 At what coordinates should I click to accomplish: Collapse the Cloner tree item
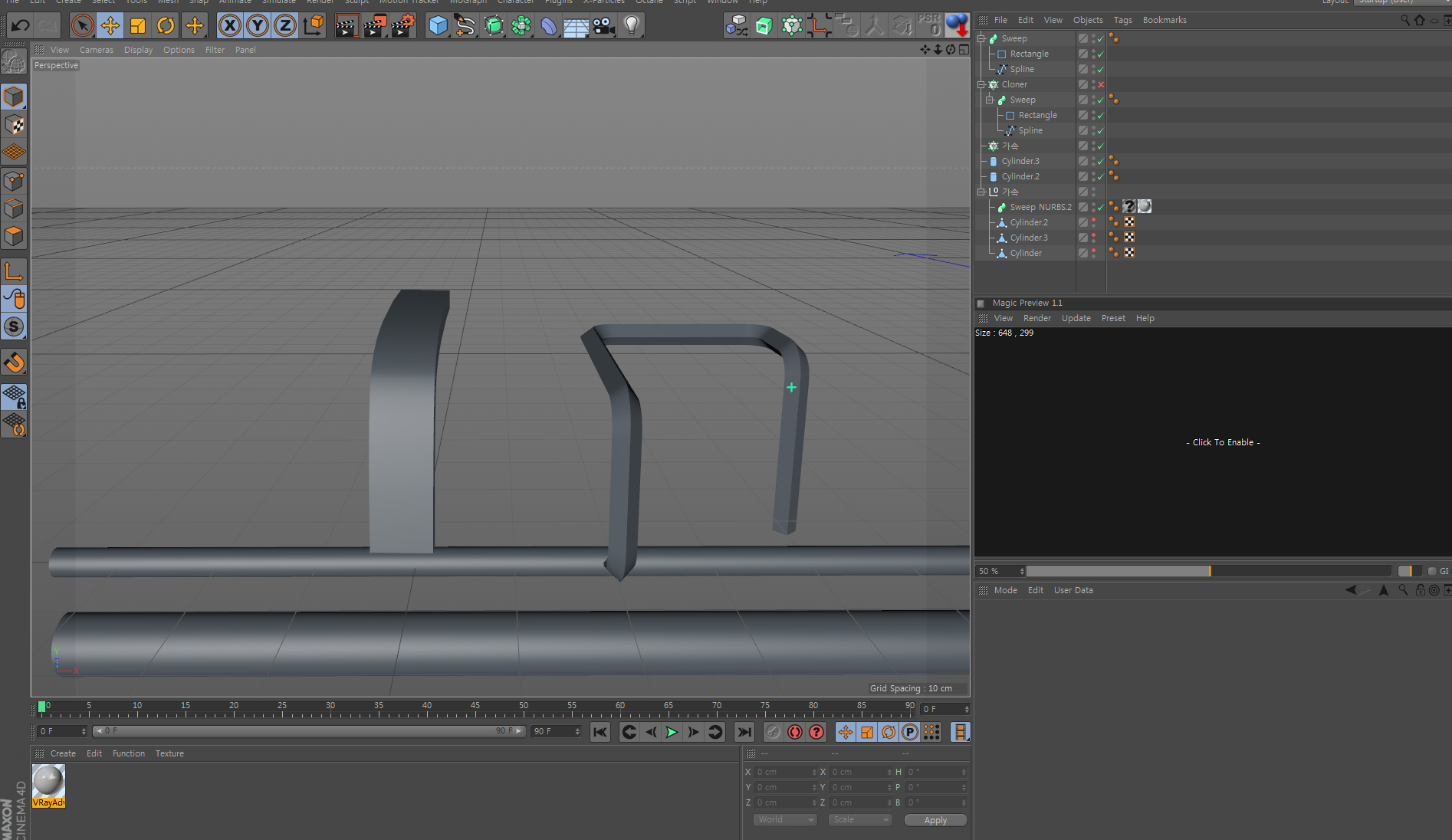coord(981,84)
